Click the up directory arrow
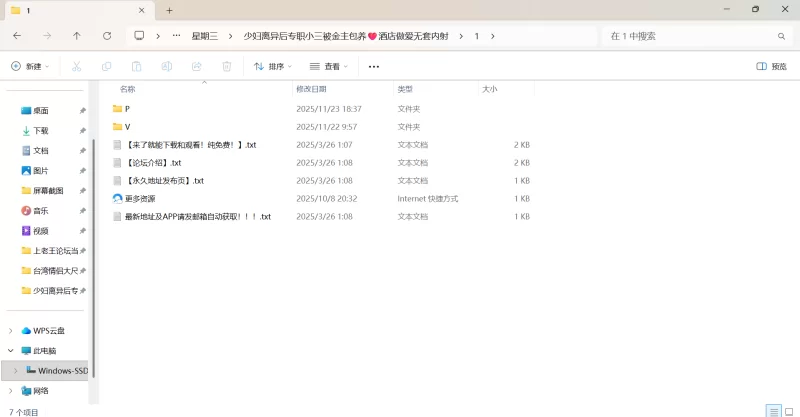The width and height of the screenshot is (800, 417). (77, 36)
